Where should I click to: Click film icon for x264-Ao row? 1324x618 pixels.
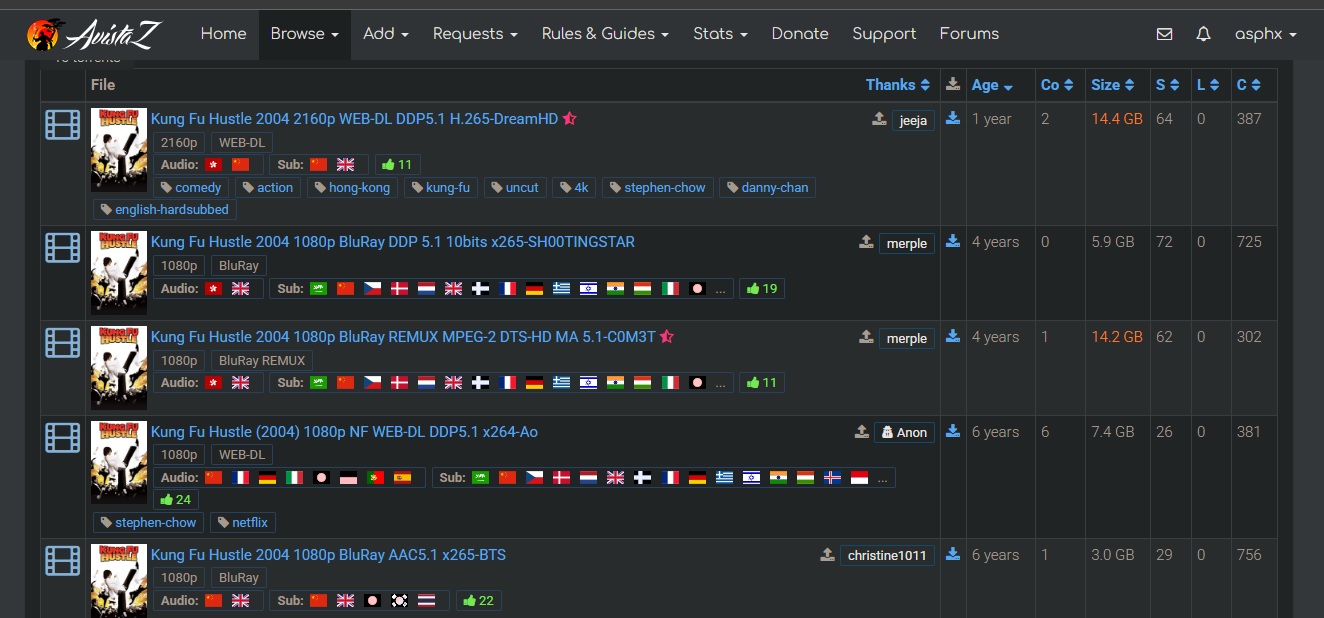coord(62,437)
